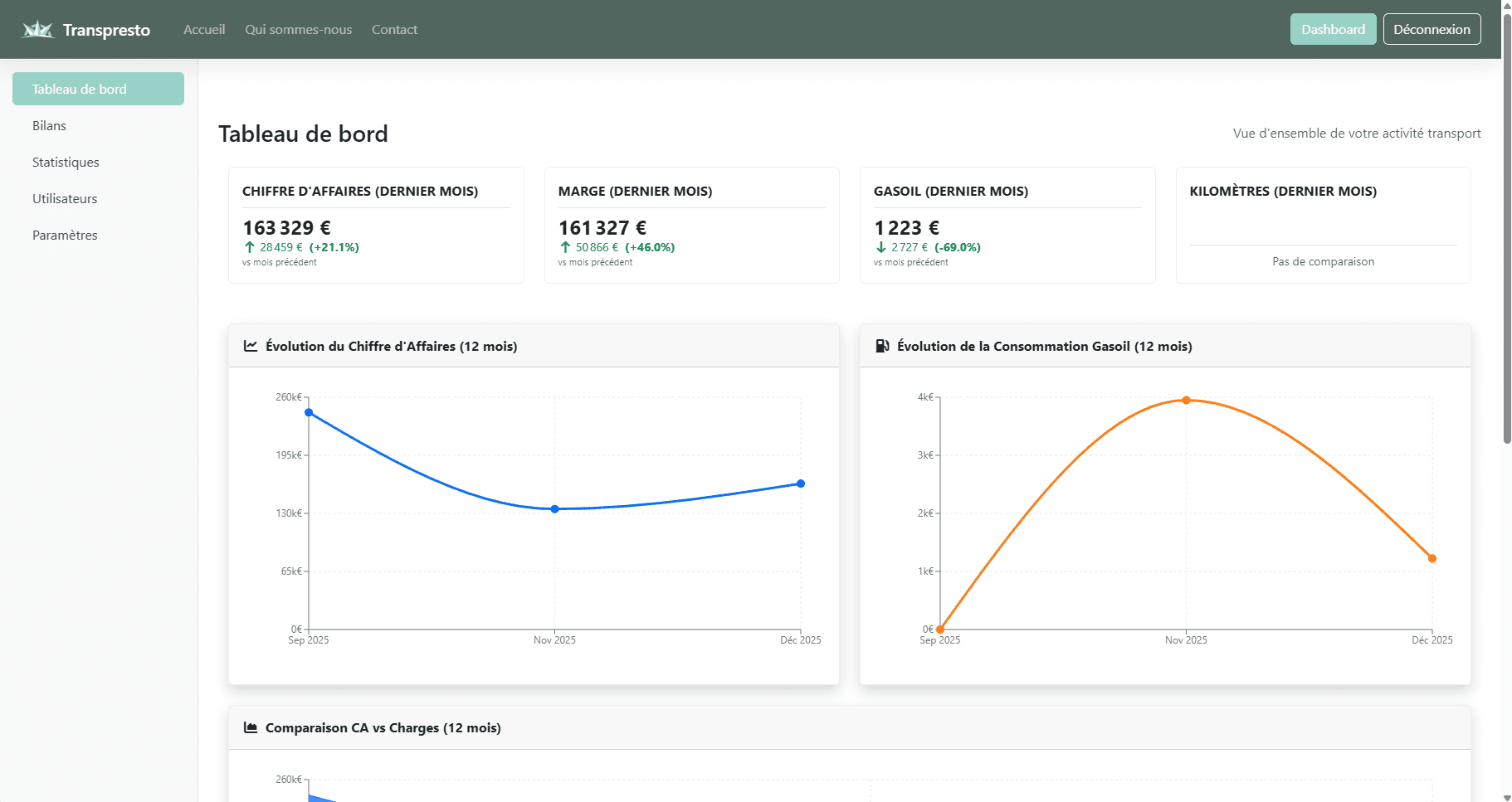The height and width of the screenshot is (802, 1512).
Task: Click the orange Déc 2025 point on gasoil chart
Action: (1432, 558)
